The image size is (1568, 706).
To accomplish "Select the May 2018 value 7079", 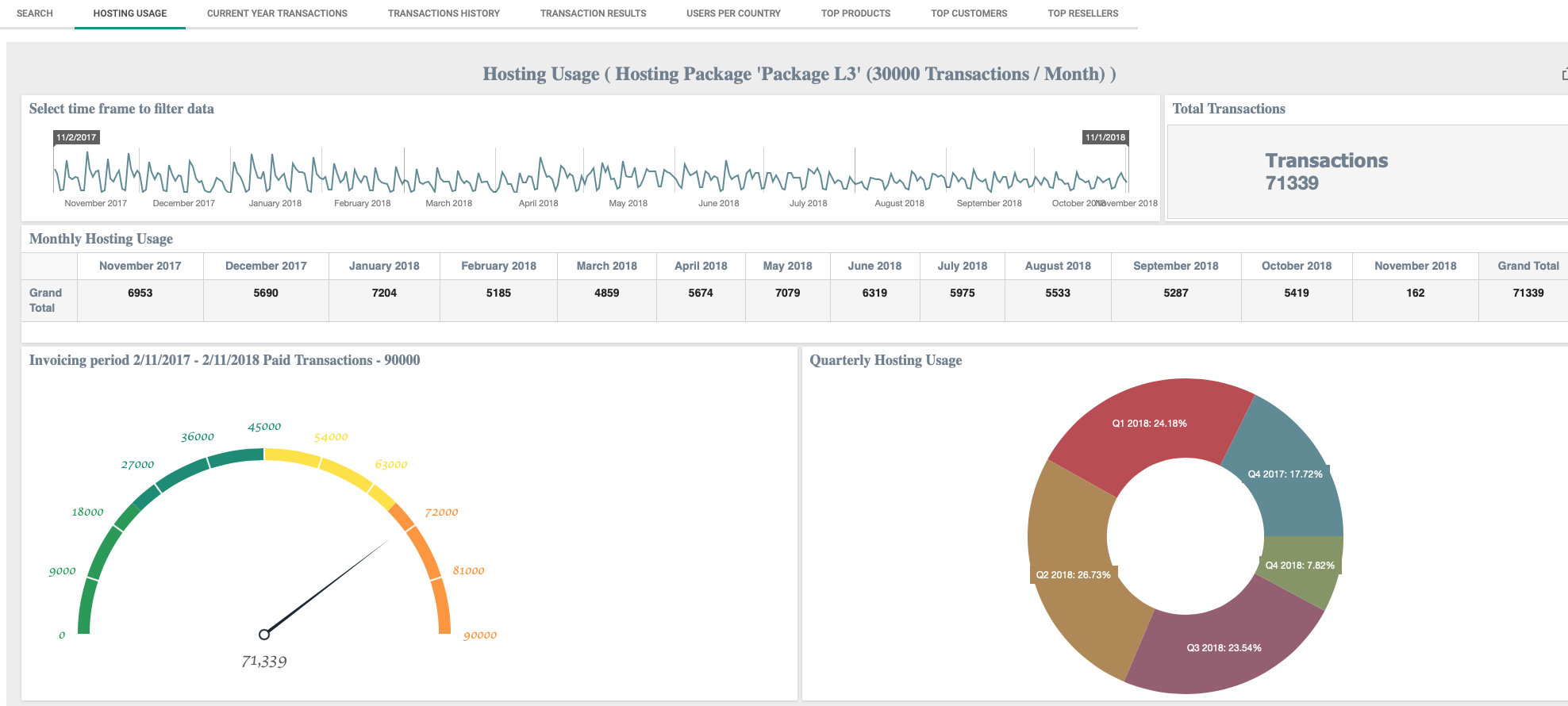I will tap(787, 293).
